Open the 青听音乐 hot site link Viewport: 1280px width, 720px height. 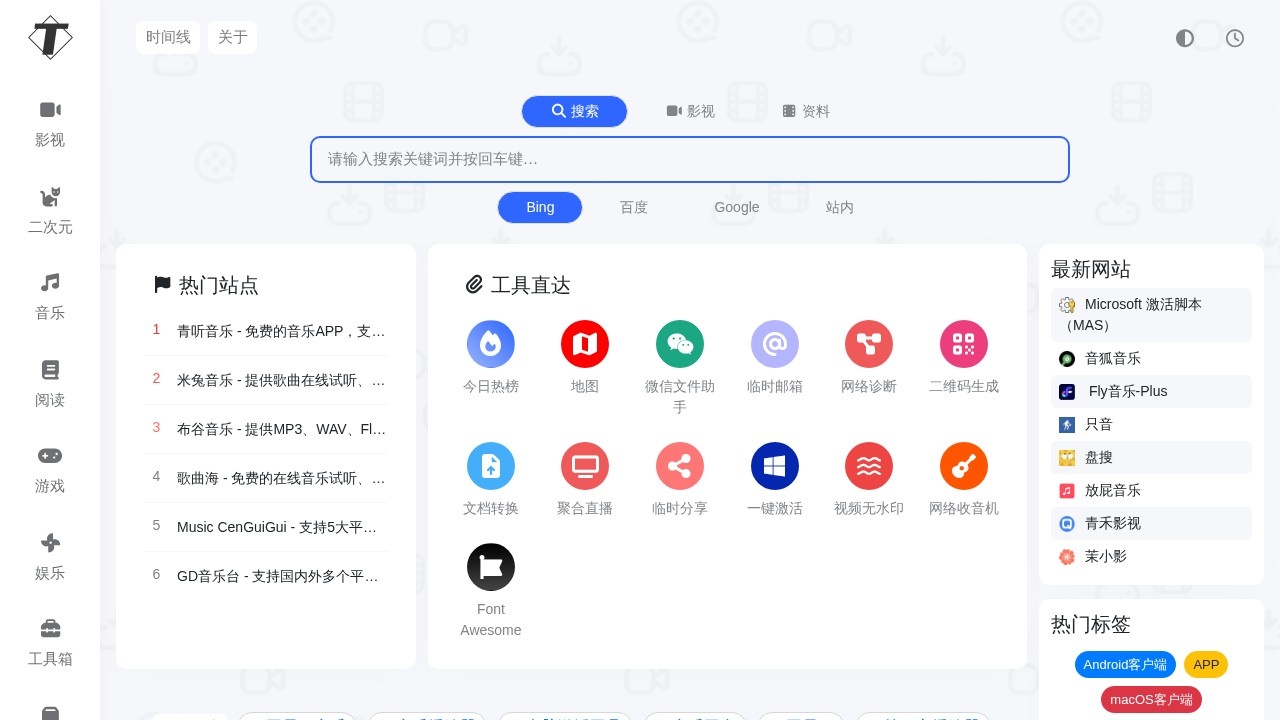tap(281, 331)
